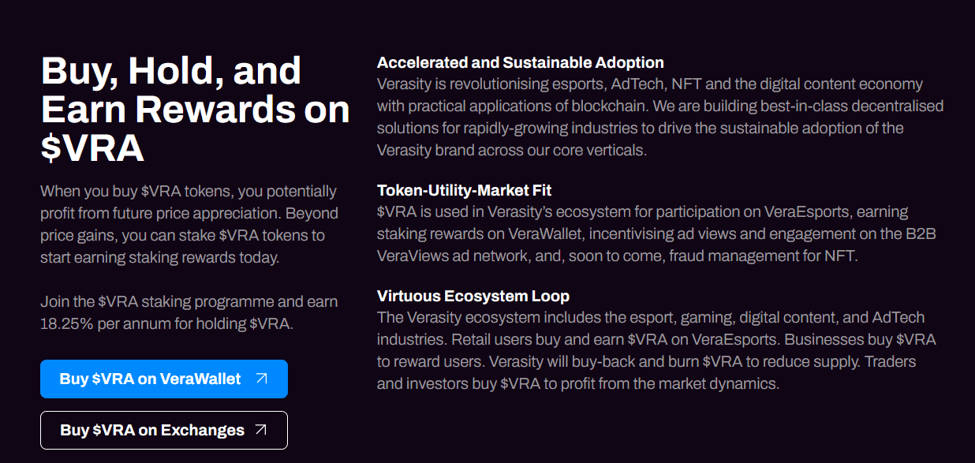Screen dimensions: 975x463
Task: Click the fraud management for NFT phrase
Action: (763, 256)
